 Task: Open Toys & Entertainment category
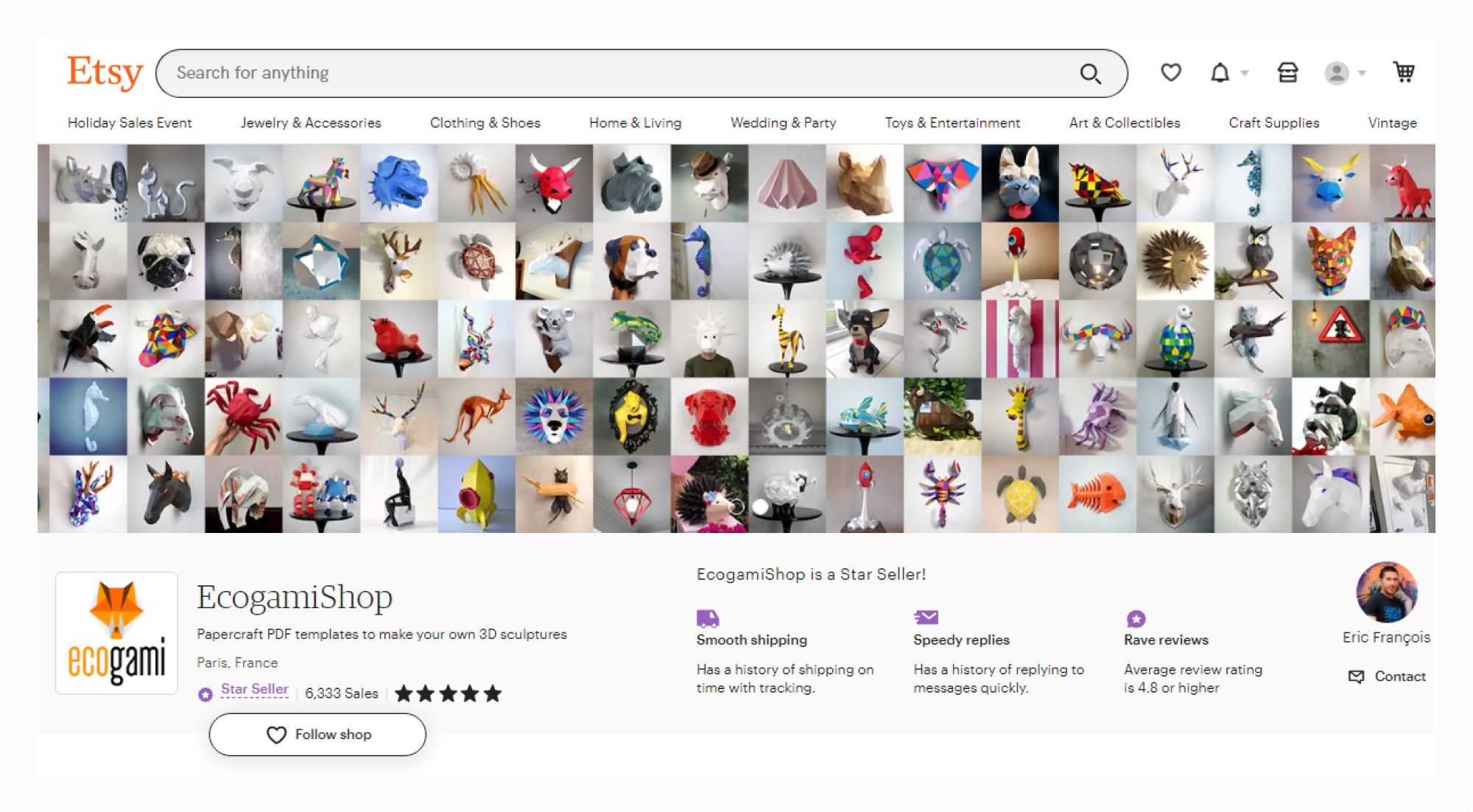coord(952,123)
